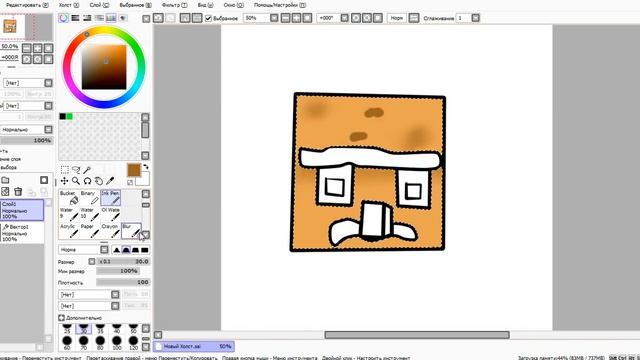The height and width of the screenshot is (360, 640).
Task: Activate the hand pan tool
Action: [99, 181]
